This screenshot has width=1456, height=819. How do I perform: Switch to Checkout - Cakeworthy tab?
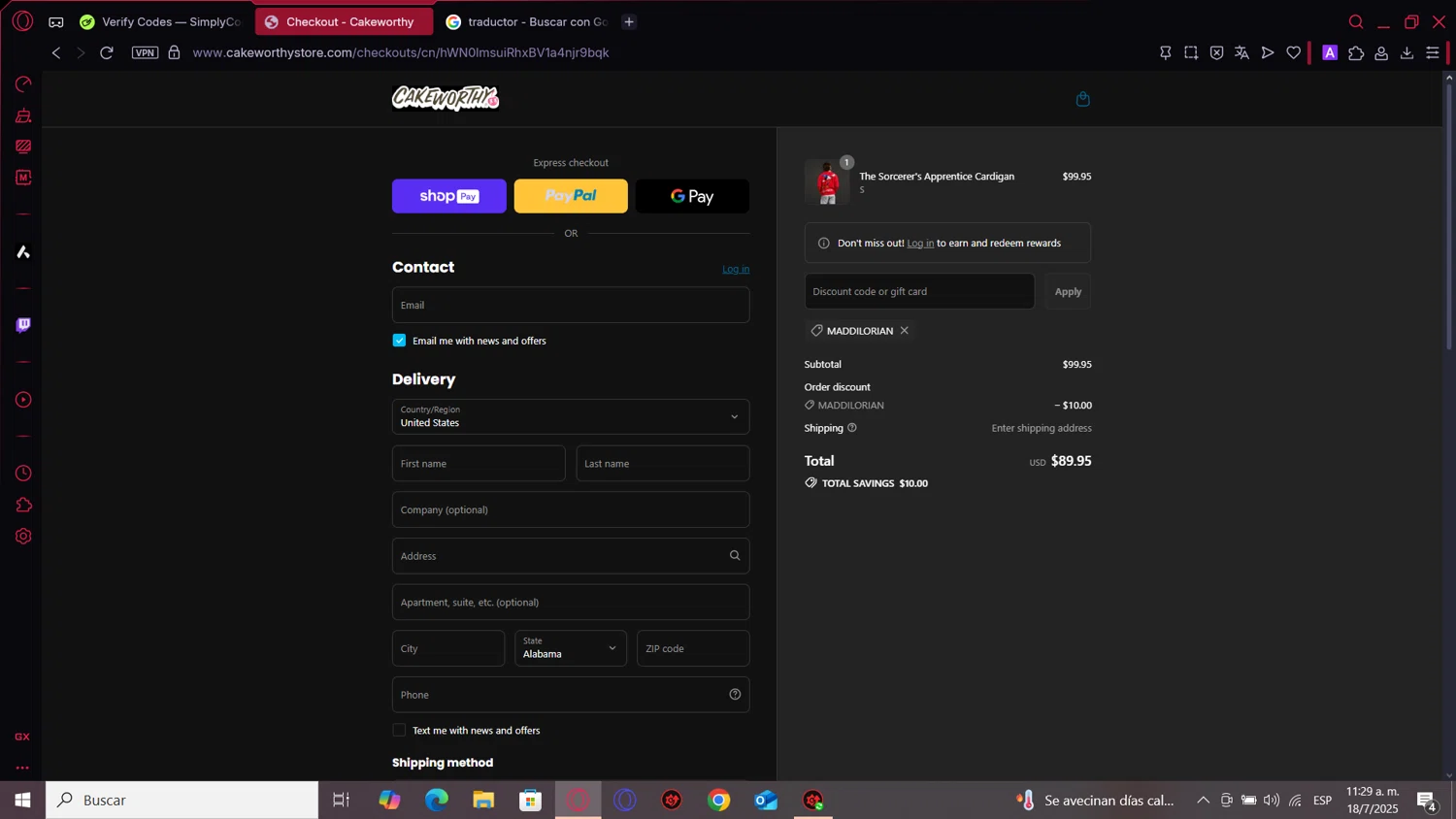345,21
